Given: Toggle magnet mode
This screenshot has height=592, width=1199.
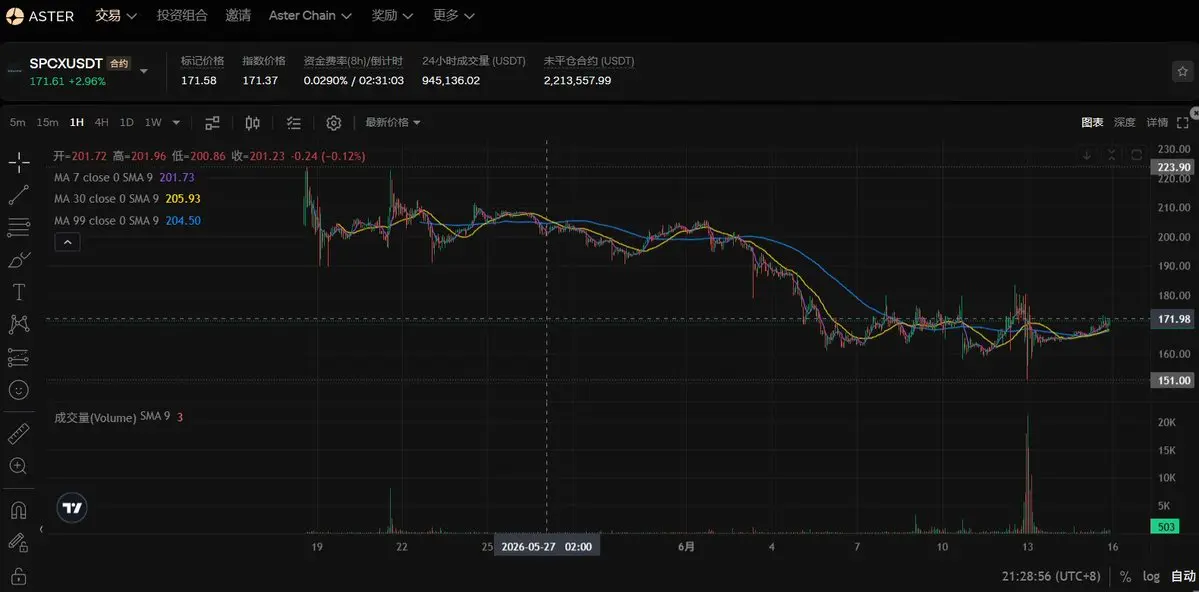Looking at the screenshot, I should tap(18, 509).
